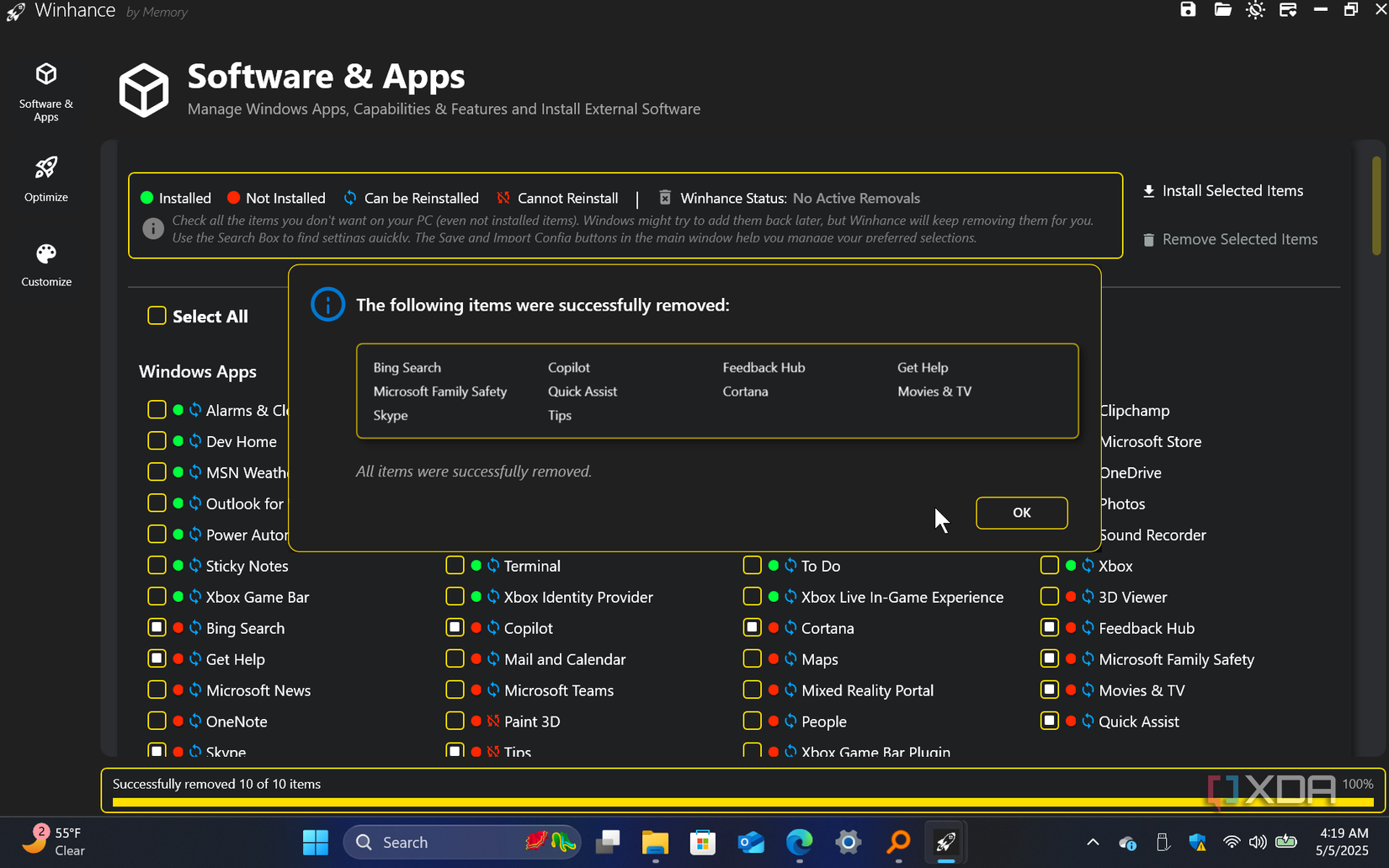1389x868 pixels.
Task: Click the save configuration floppy disk icon
Action: 1188,10
